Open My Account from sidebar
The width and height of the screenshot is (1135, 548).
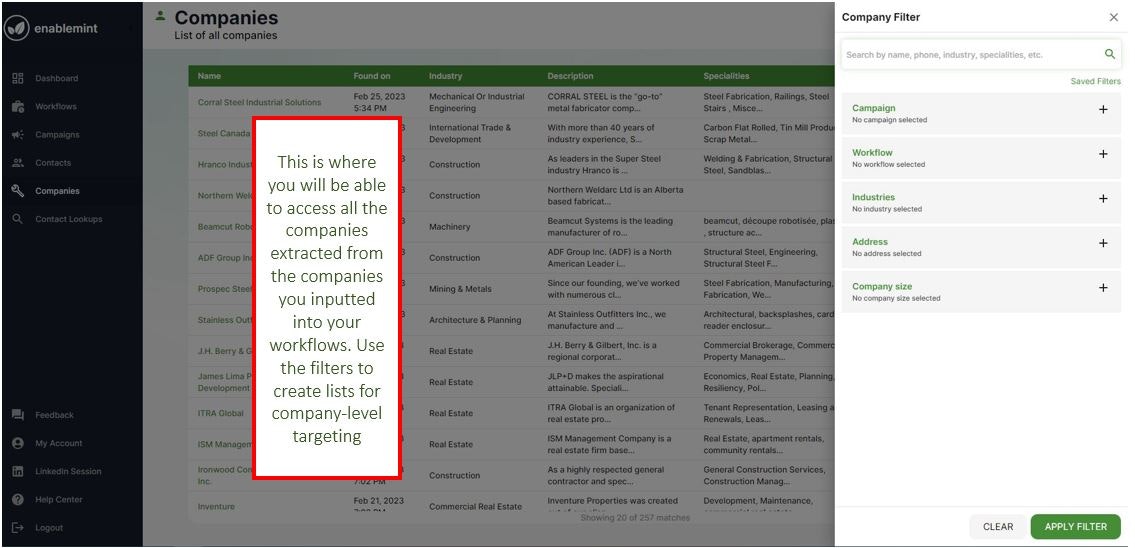click(x=59, y=443)
